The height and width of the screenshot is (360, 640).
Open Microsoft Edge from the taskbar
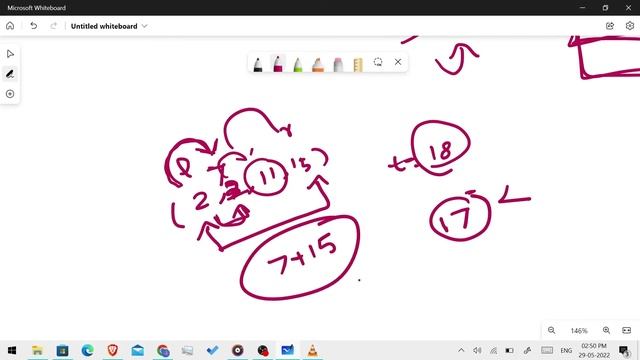[x=87, y=350]
